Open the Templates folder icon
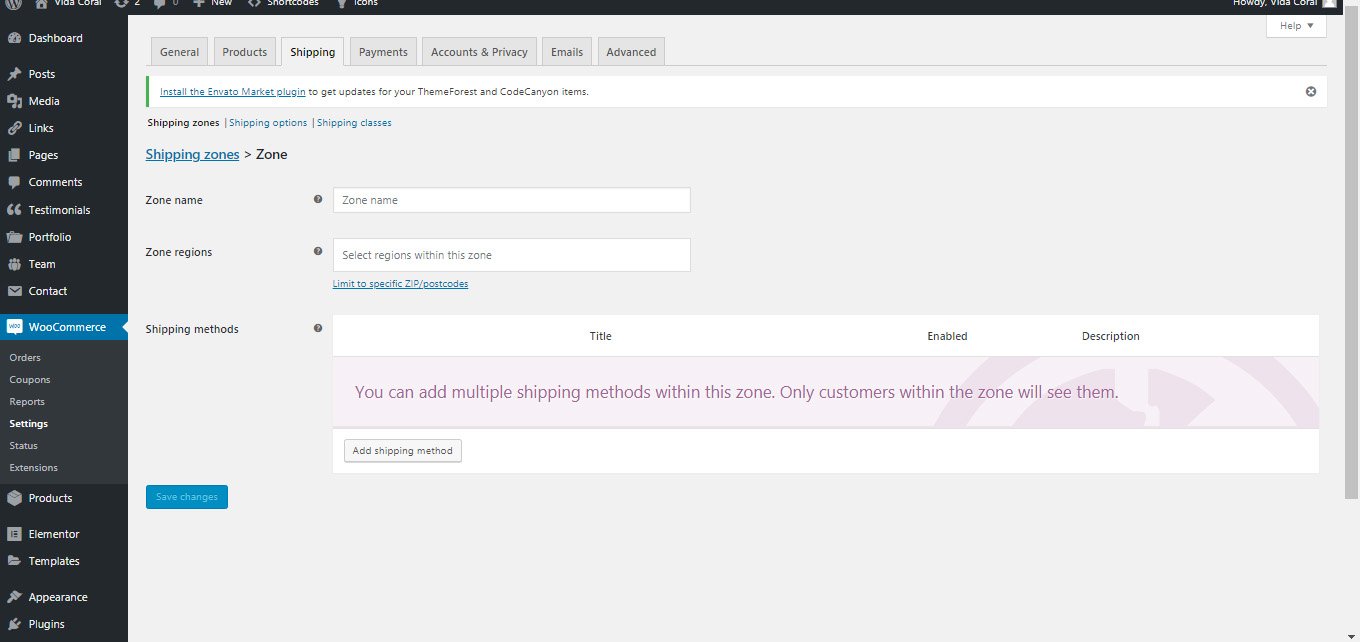Viewport: 1360px width, 642px height. pyautogui.click(x=14, y=561)
